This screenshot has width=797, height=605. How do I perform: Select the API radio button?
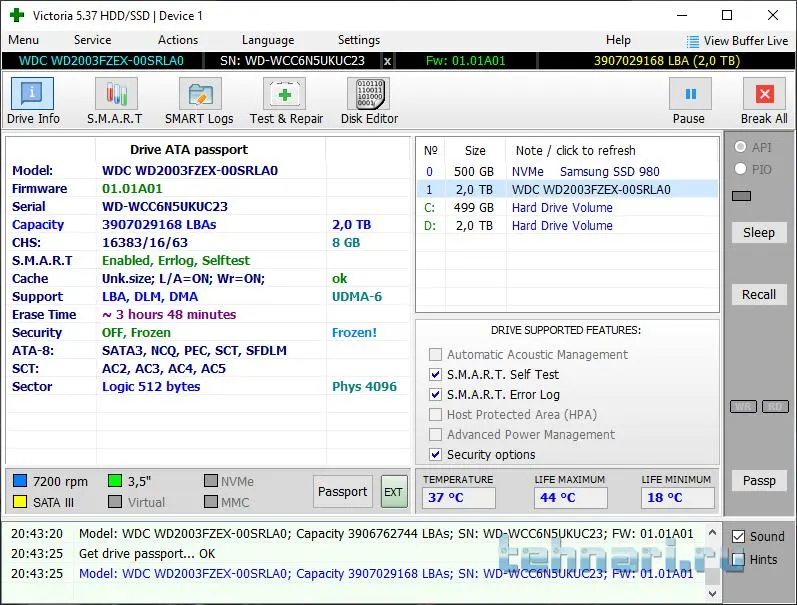coord(740,148)
